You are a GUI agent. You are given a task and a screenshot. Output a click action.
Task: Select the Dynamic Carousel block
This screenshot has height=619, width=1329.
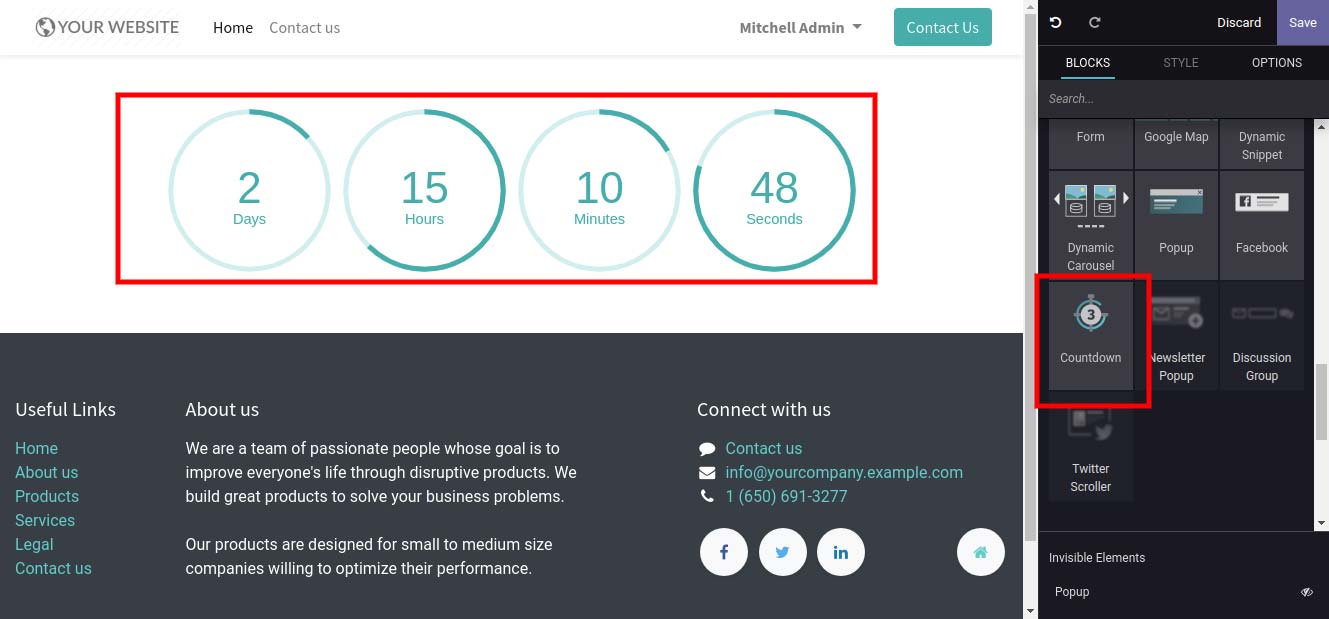pyautogui.click(x=1091, y=225)
